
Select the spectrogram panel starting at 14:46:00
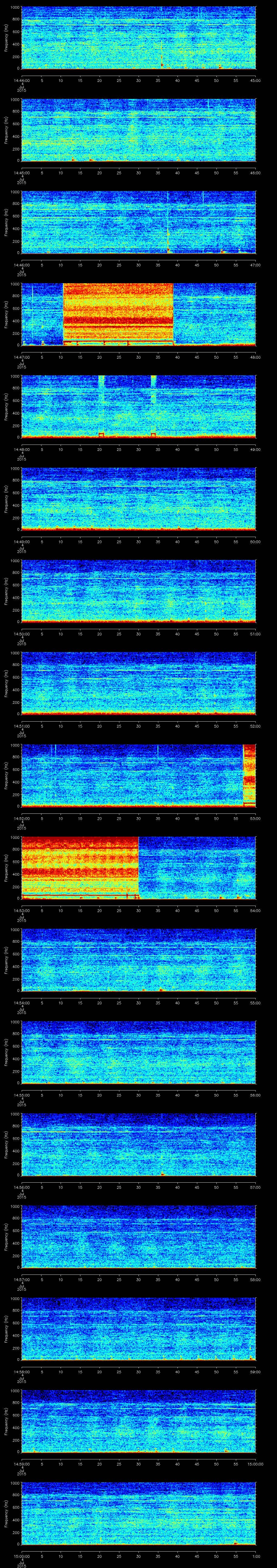pos(138,222)
